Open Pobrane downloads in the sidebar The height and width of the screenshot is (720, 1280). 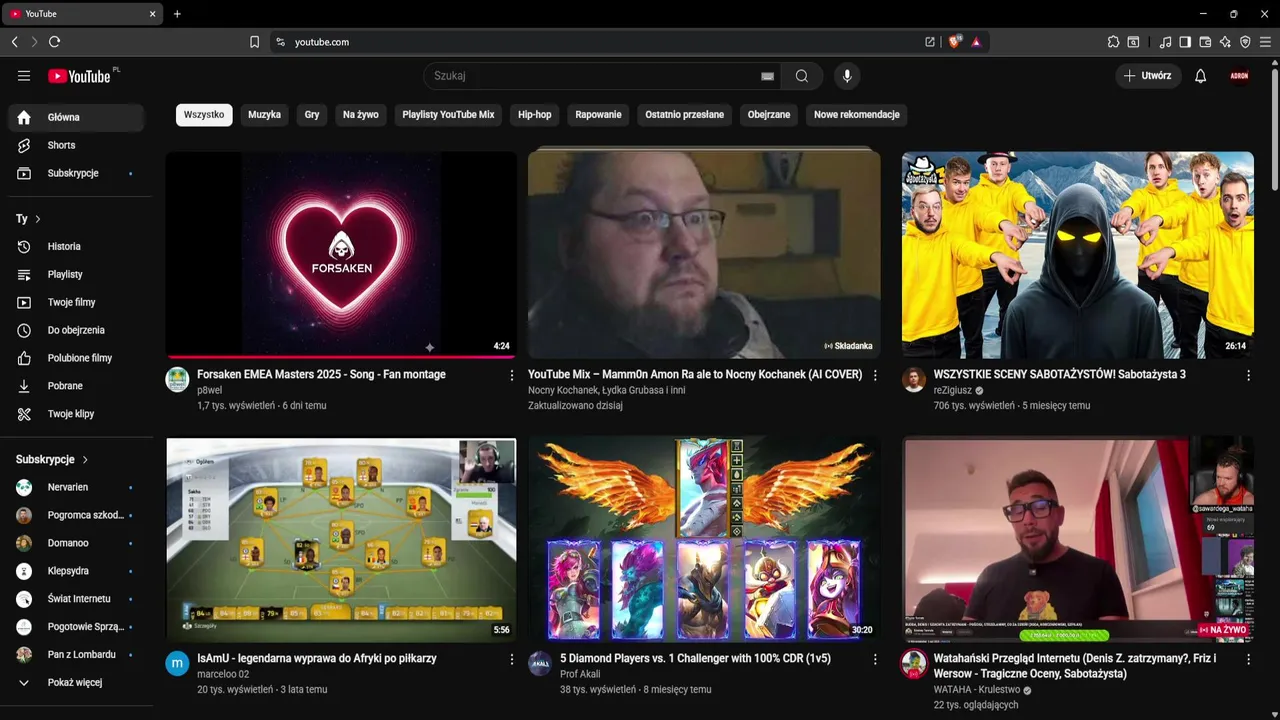click(x=76, y=386)
